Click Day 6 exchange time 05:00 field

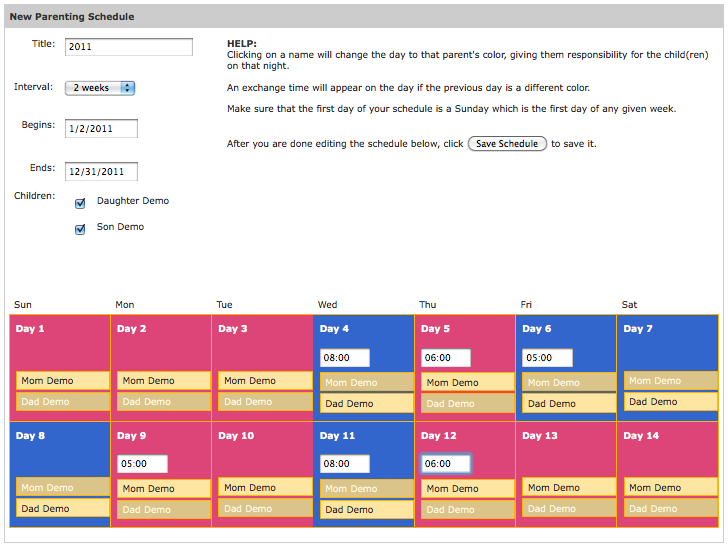pos(547,358)
